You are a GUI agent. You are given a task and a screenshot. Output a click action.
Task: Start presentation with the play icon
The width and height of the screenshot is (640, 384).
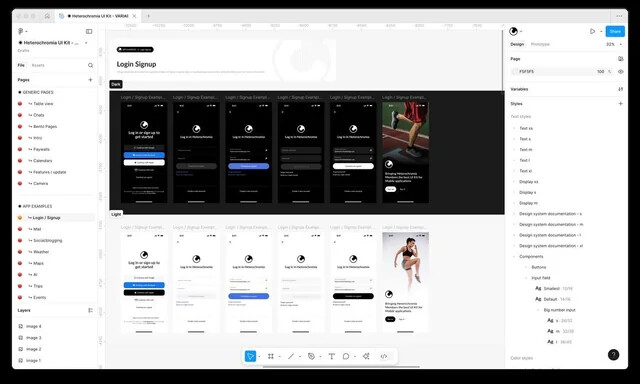point(592,31)
